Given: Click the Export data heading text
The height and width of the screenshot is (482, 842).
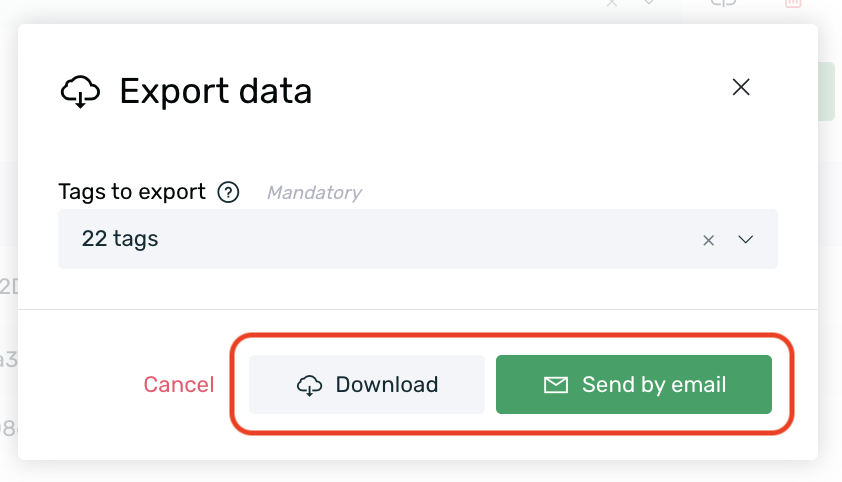Looking at the screenshot, I should (215, 91).
